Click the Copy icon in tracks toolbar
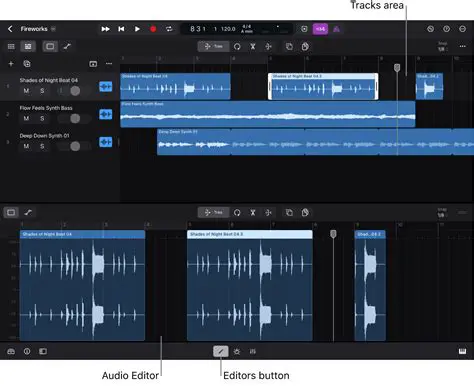The image size is (474, 386). (289, 46)
